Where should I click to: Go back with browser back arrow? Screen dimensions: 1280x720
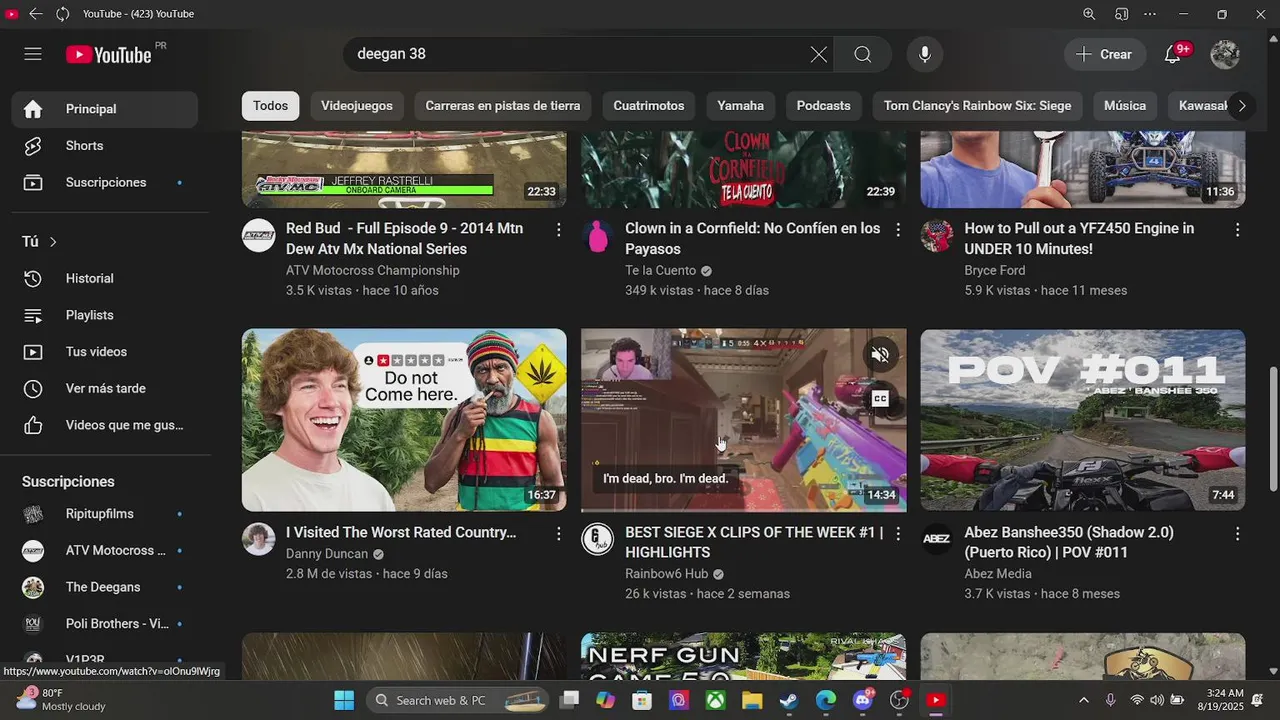(x=36, y=14)
